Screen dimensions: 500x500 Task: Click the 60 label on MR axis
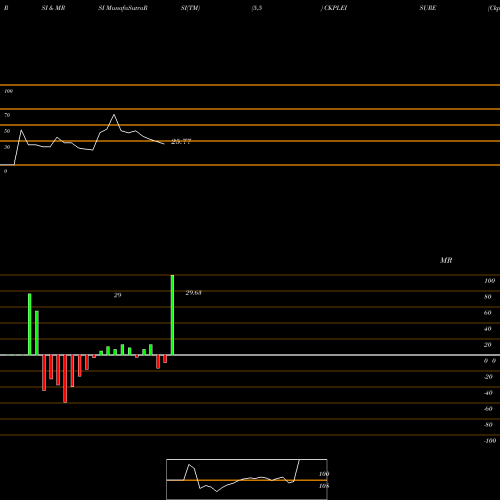coord(488,313)
